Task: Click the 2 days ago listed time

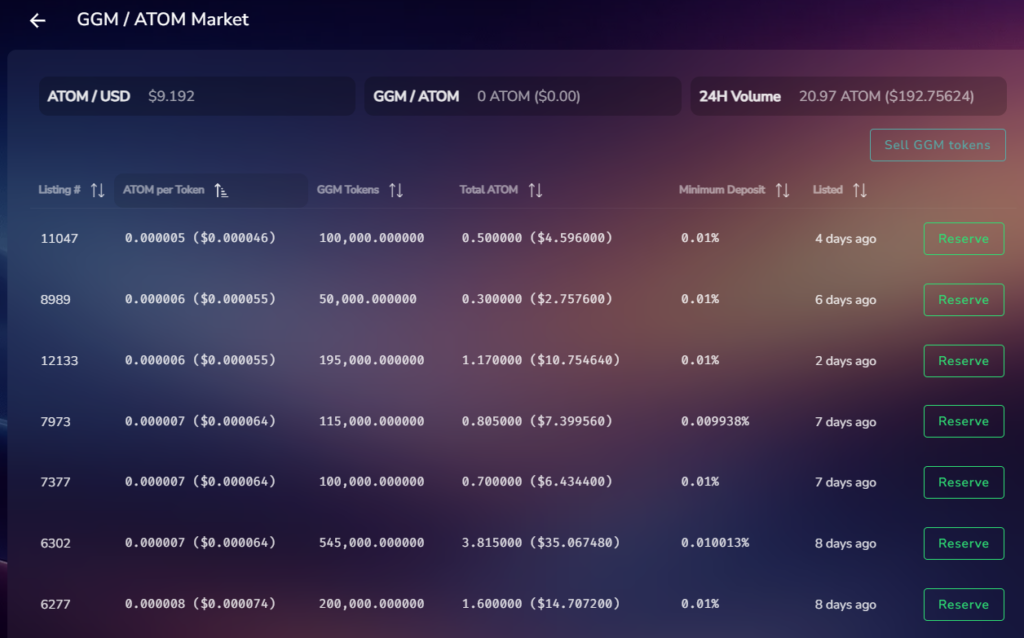Action: click(x=846, y=360)
